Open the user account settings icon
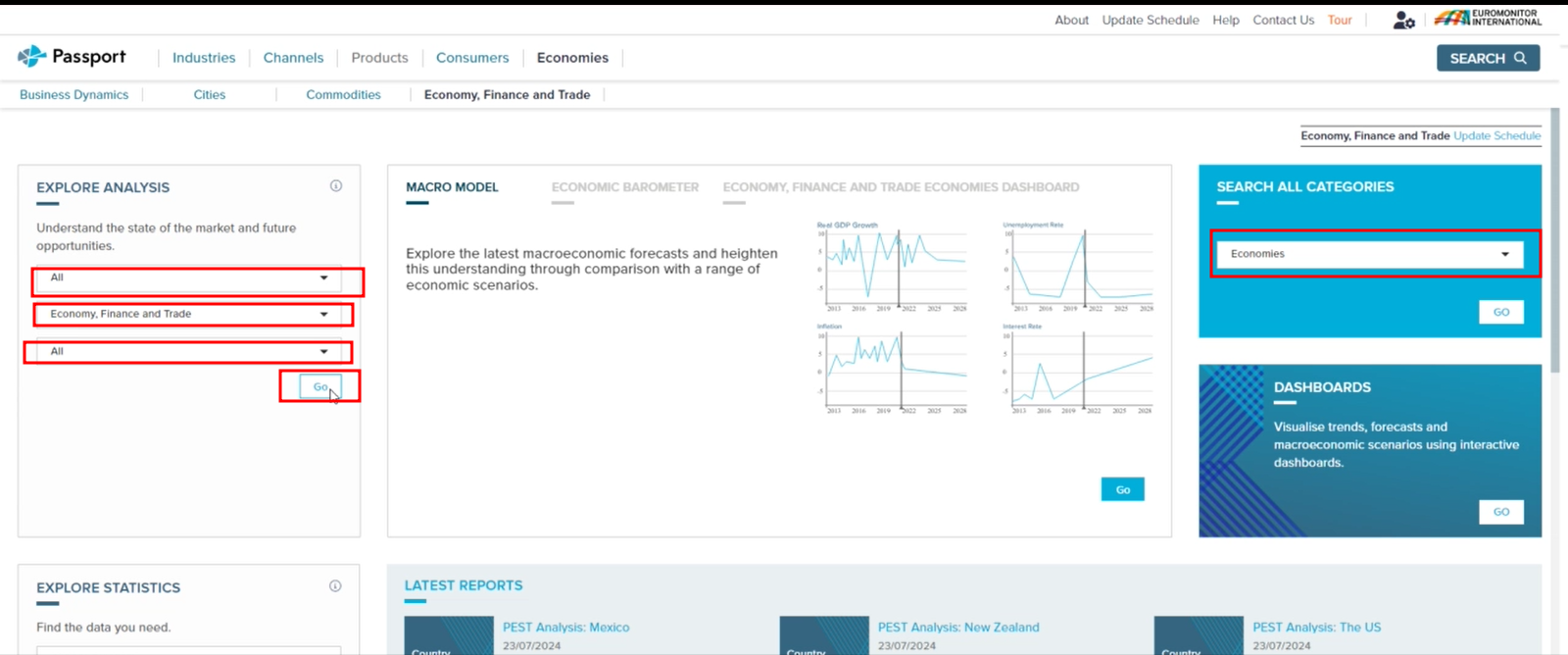The height and width of the screenshot is (655, 1568). click(x=1403, y=20)
